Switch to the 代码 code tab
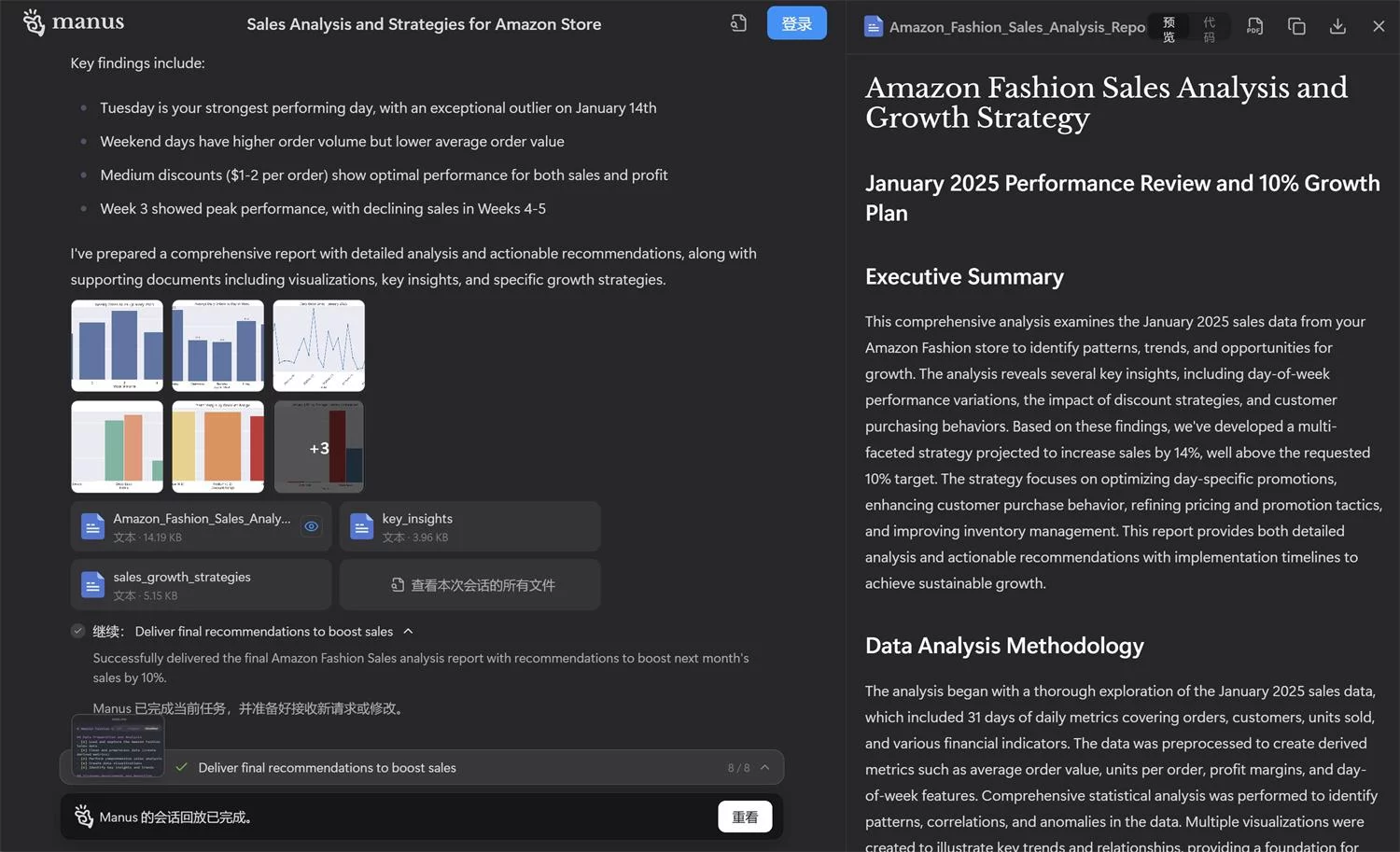Image resolution: width=1400 pixels, height=852 pixels. [x=1209, y=29]
